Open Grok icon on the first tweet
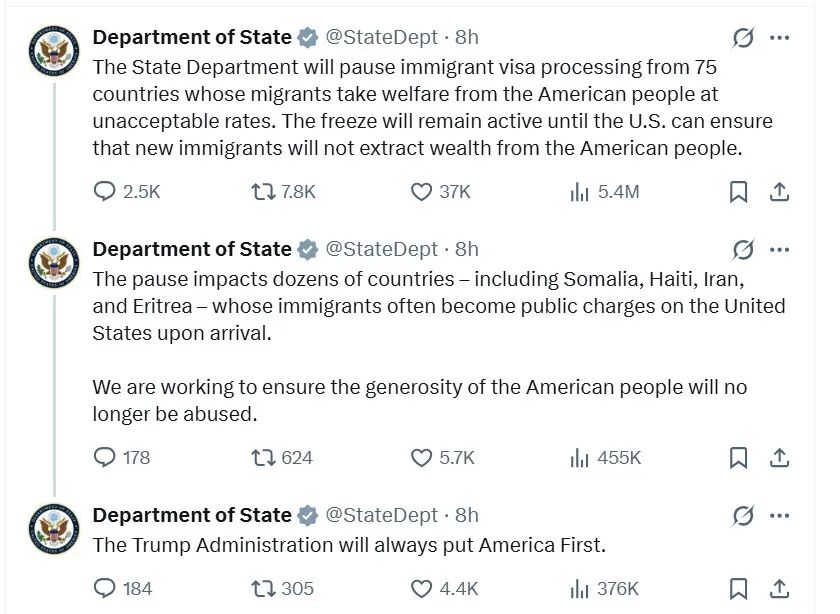The width and height of the screenshot is (840, 614). pyautogui.click(x=743, y=38)
